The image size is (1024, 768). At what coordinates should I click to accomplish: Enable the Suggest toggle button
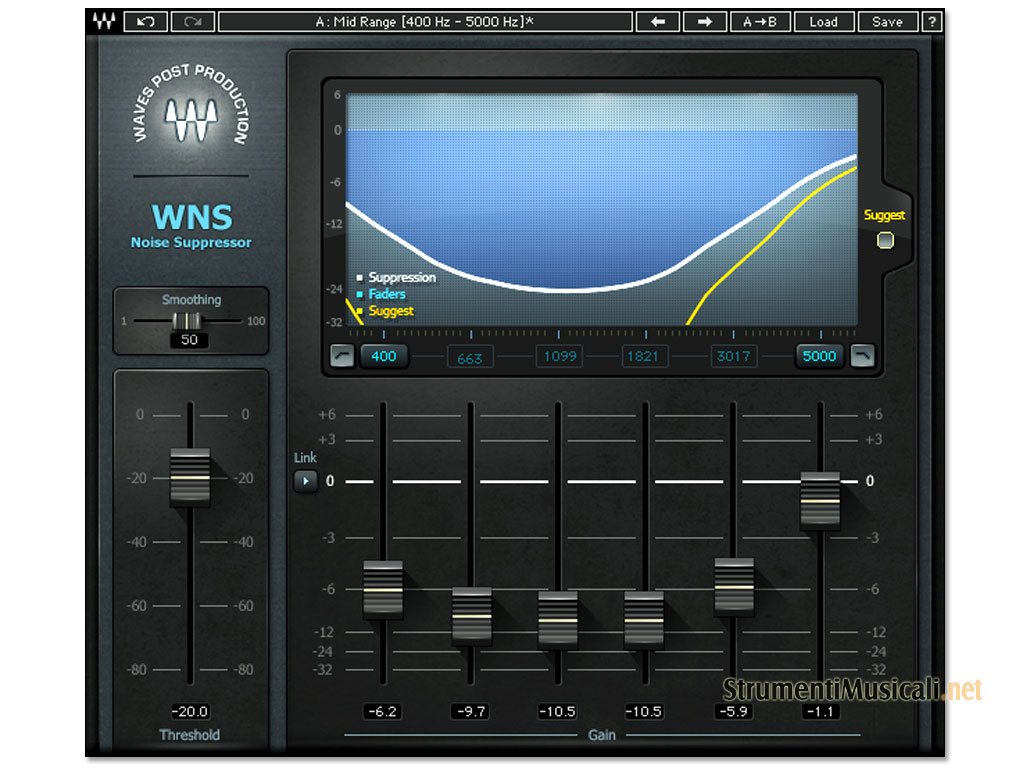pyautogui.click(x=885, y=240)
